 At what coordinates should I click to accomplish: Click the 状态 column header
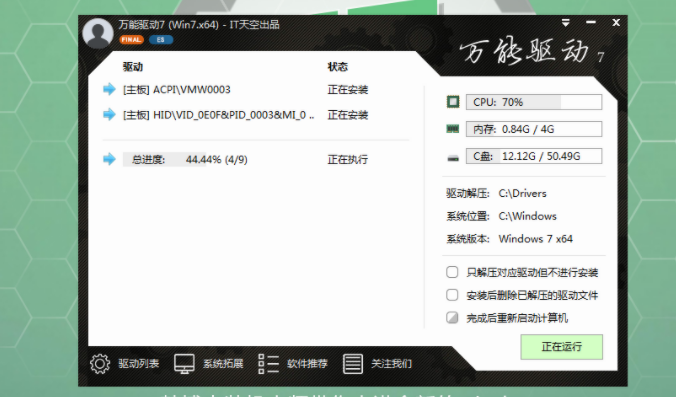coord(337,67)
